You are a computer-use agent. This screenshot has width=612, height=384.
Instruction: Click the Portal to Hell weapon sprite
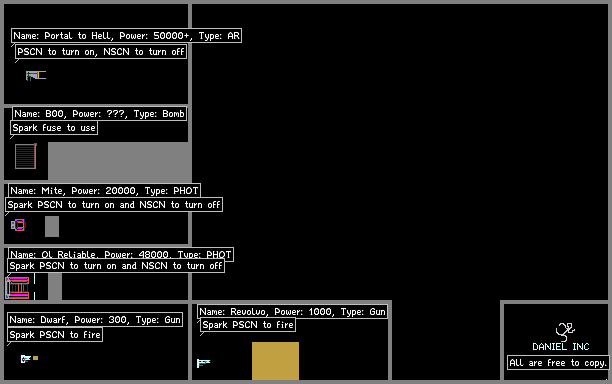click(36, 75)
